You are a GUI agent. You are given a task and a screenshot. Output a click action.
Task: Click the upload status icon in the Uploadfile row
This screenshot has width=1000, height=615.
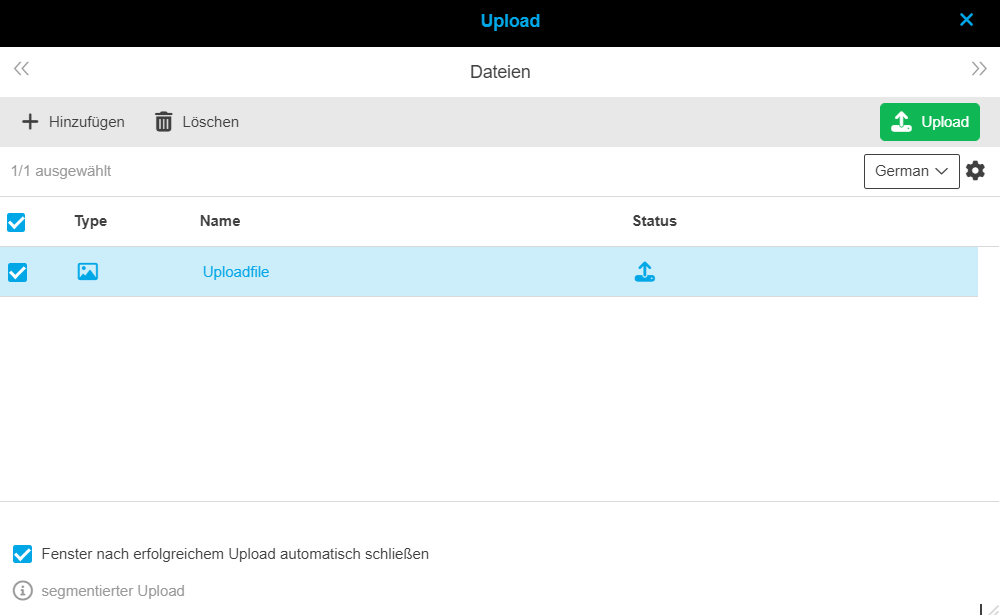click(x=645, y=271)
